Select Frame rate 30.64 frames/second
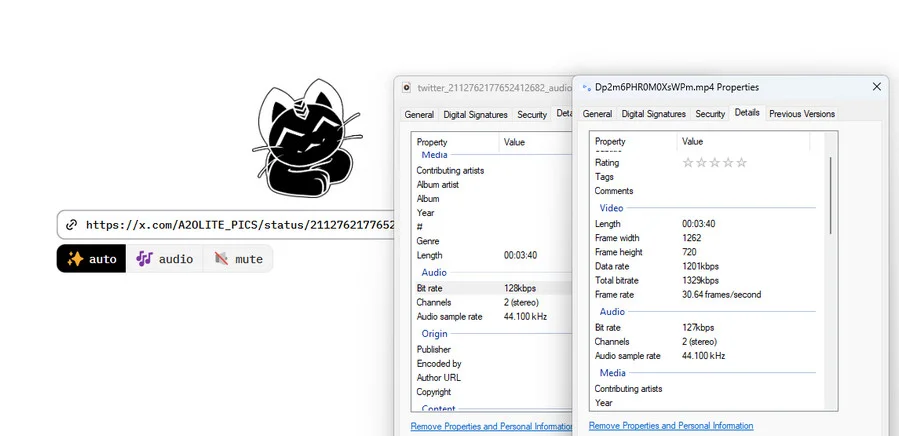 (721, 295)
